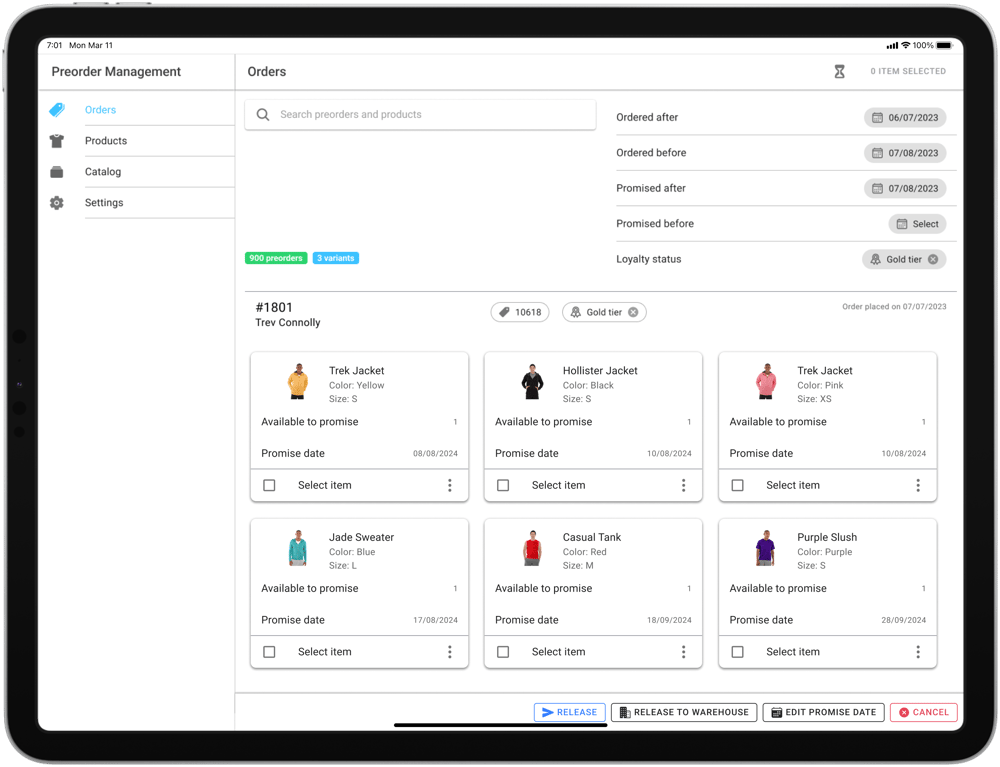Screen dimensions: 1000x767
Task: Click order number #1801
Action: tap(274, 307)
